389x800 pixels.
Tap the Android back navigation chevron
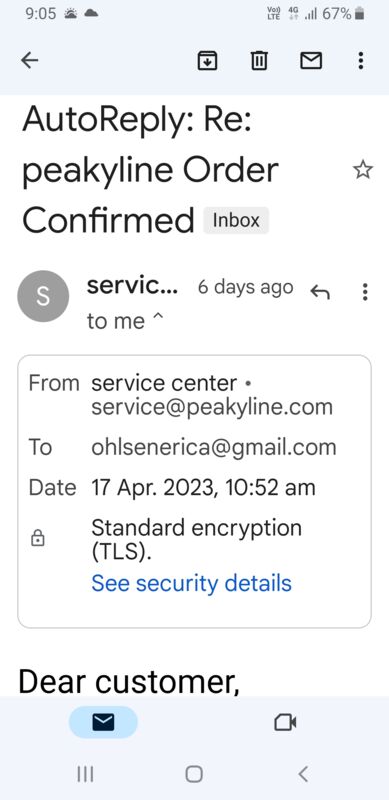[x=303, y=774]
